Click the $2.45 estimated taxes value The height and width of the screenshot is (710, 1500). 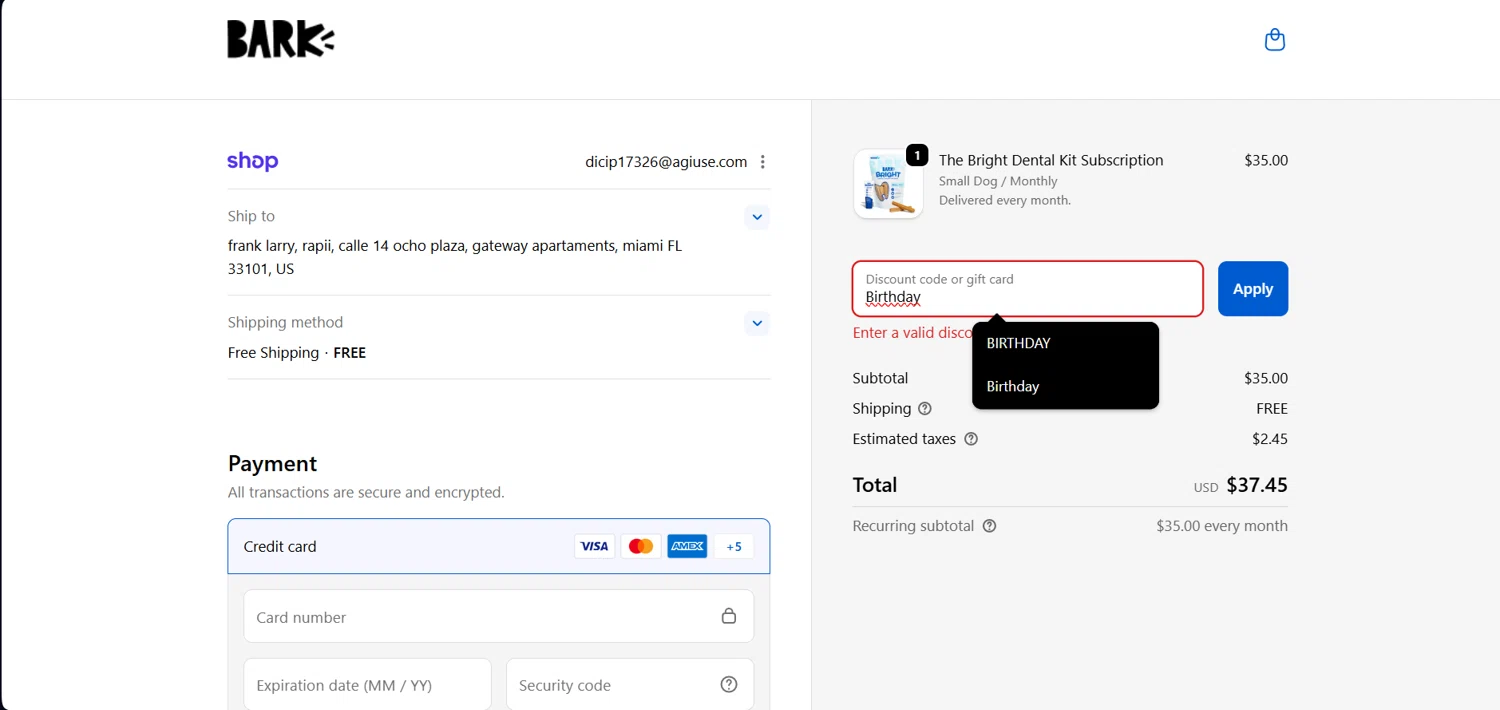1270,439
